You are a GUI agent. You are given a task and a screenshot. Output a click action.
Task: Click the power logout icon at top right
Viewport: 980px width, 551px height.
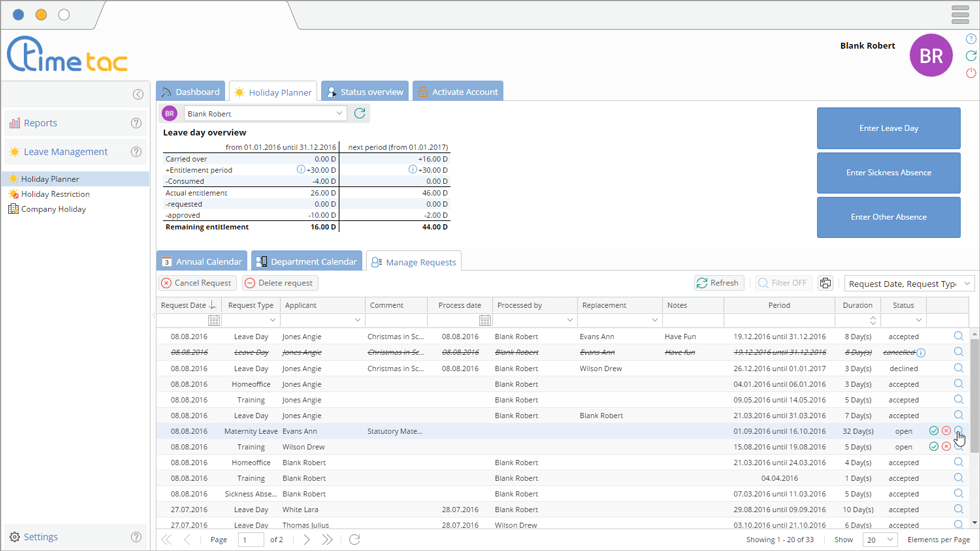(970, 73)
